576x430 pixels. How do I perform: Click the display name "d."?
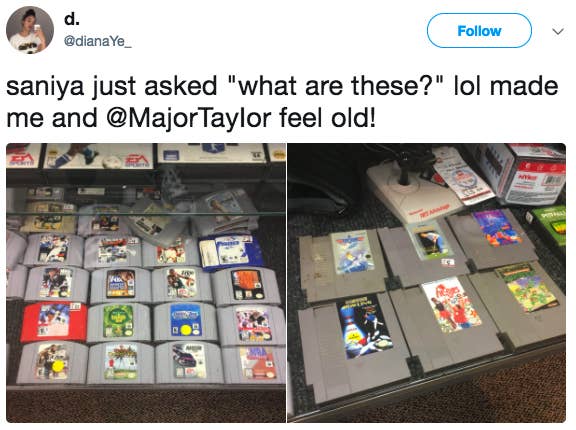pyautogui.click(x=72, y=19)
